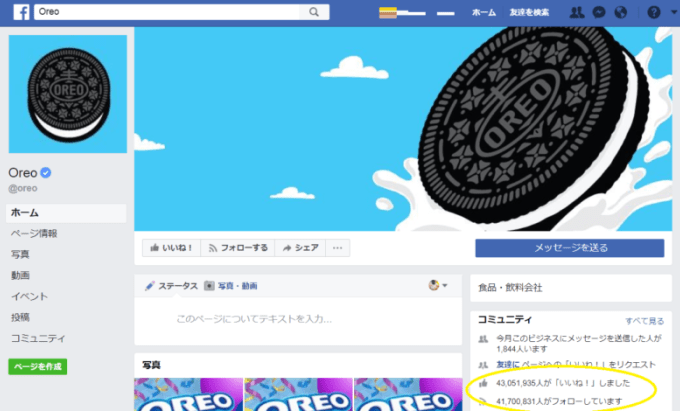Click the メッセージを送る button
Viewport: 680px width, 411px height.
[570, 248]
